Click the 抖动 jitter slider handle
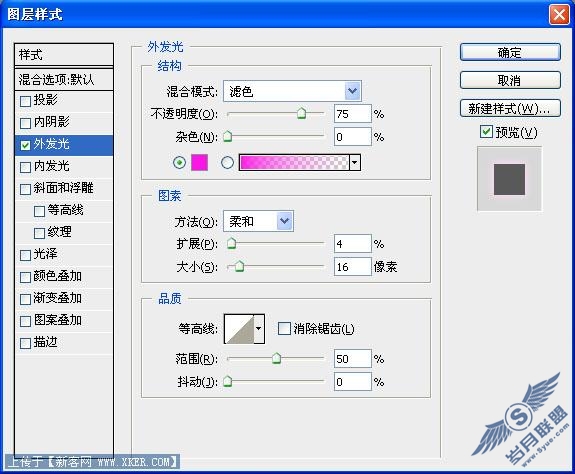575x474 pixels. tap(227, 381)
